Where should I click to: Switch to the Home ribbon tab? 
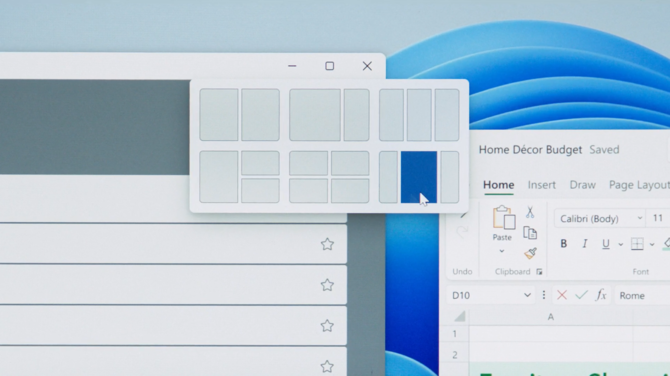point(498,185)
